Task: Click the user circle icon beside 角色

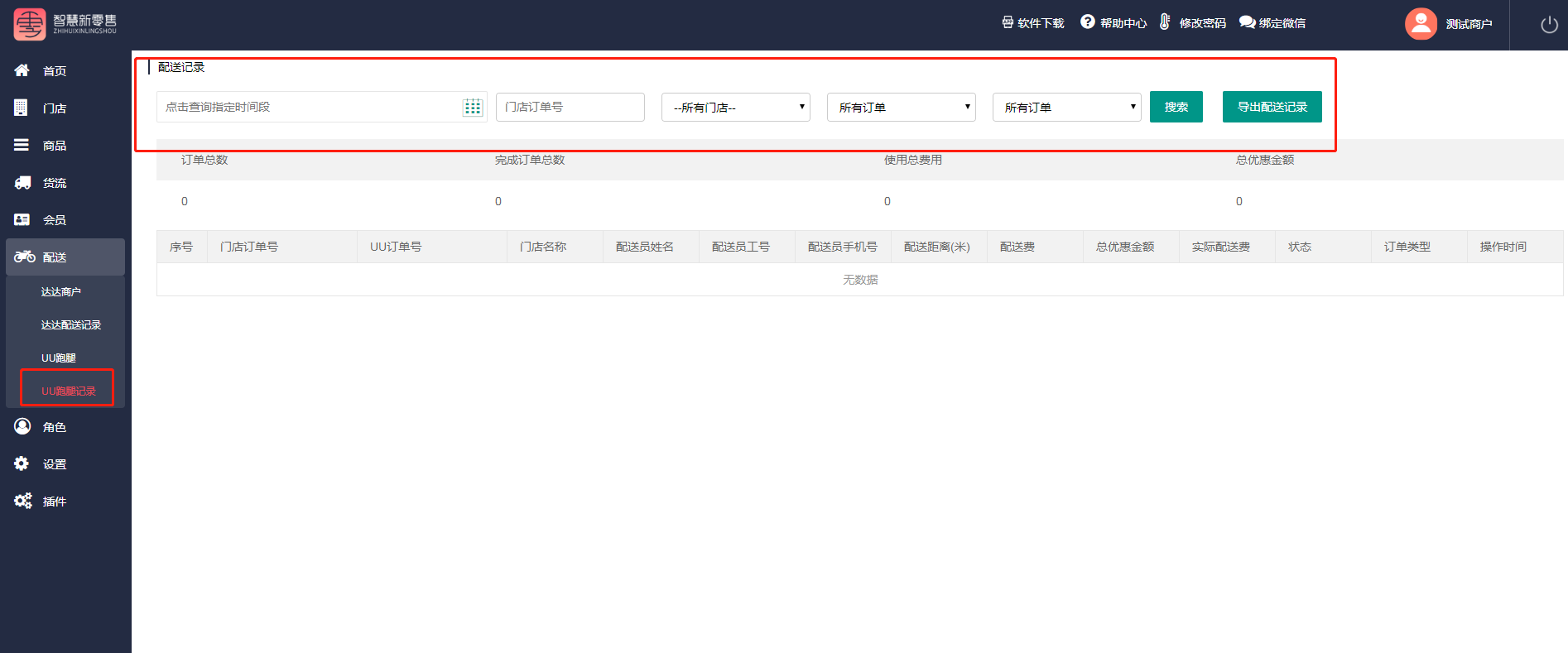Action: (22, 426)
